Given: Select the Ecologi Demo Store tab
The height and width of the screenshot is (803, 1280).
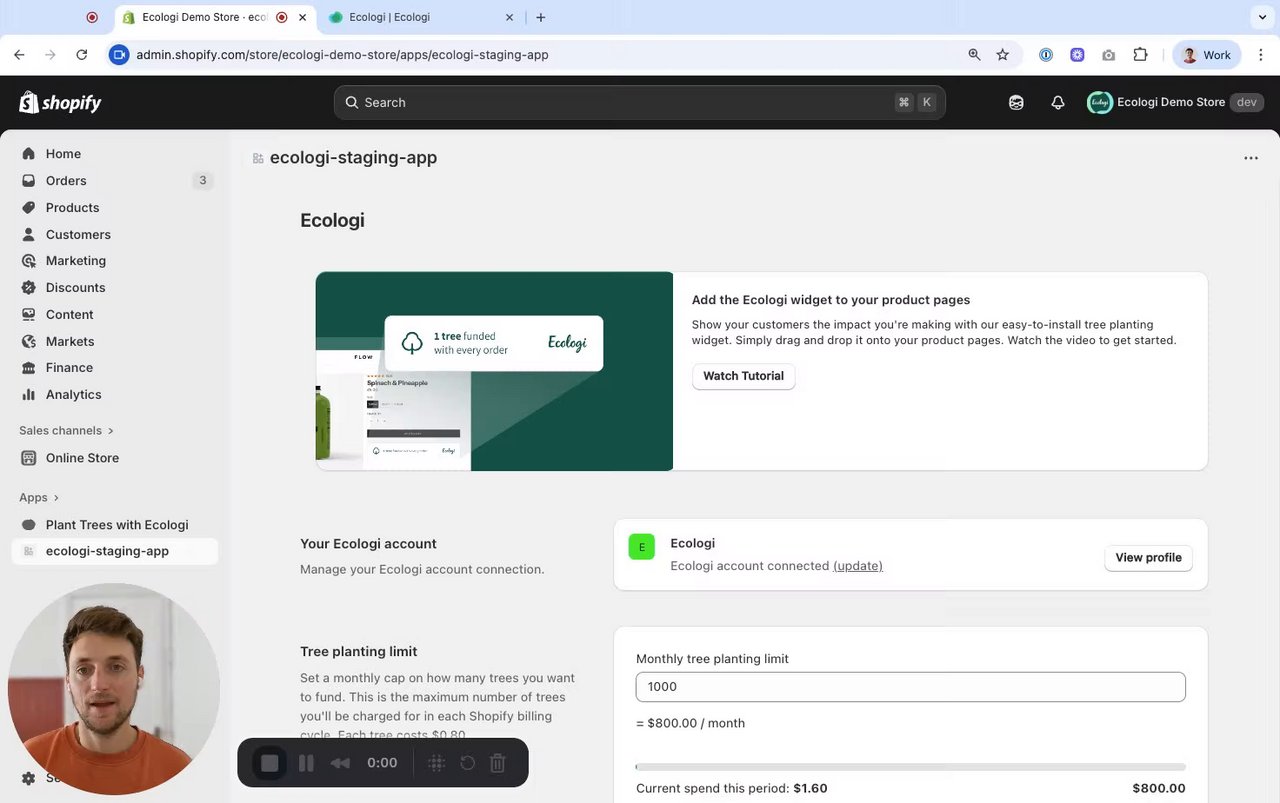Looking at the screenshot, I should tap(213, 17).
